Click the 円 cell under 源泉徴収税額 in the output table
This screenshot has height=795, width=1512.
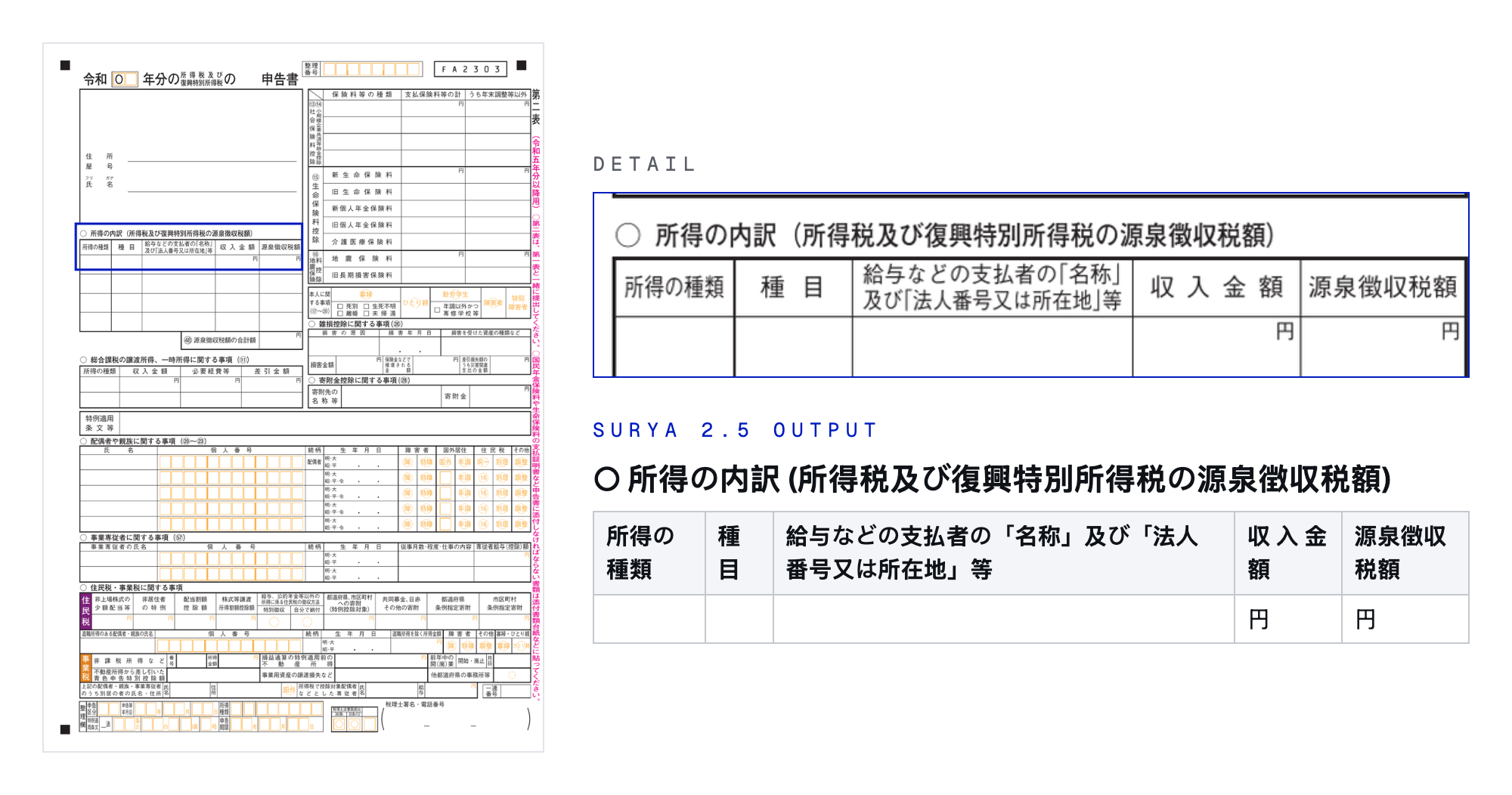(1405, 619)
